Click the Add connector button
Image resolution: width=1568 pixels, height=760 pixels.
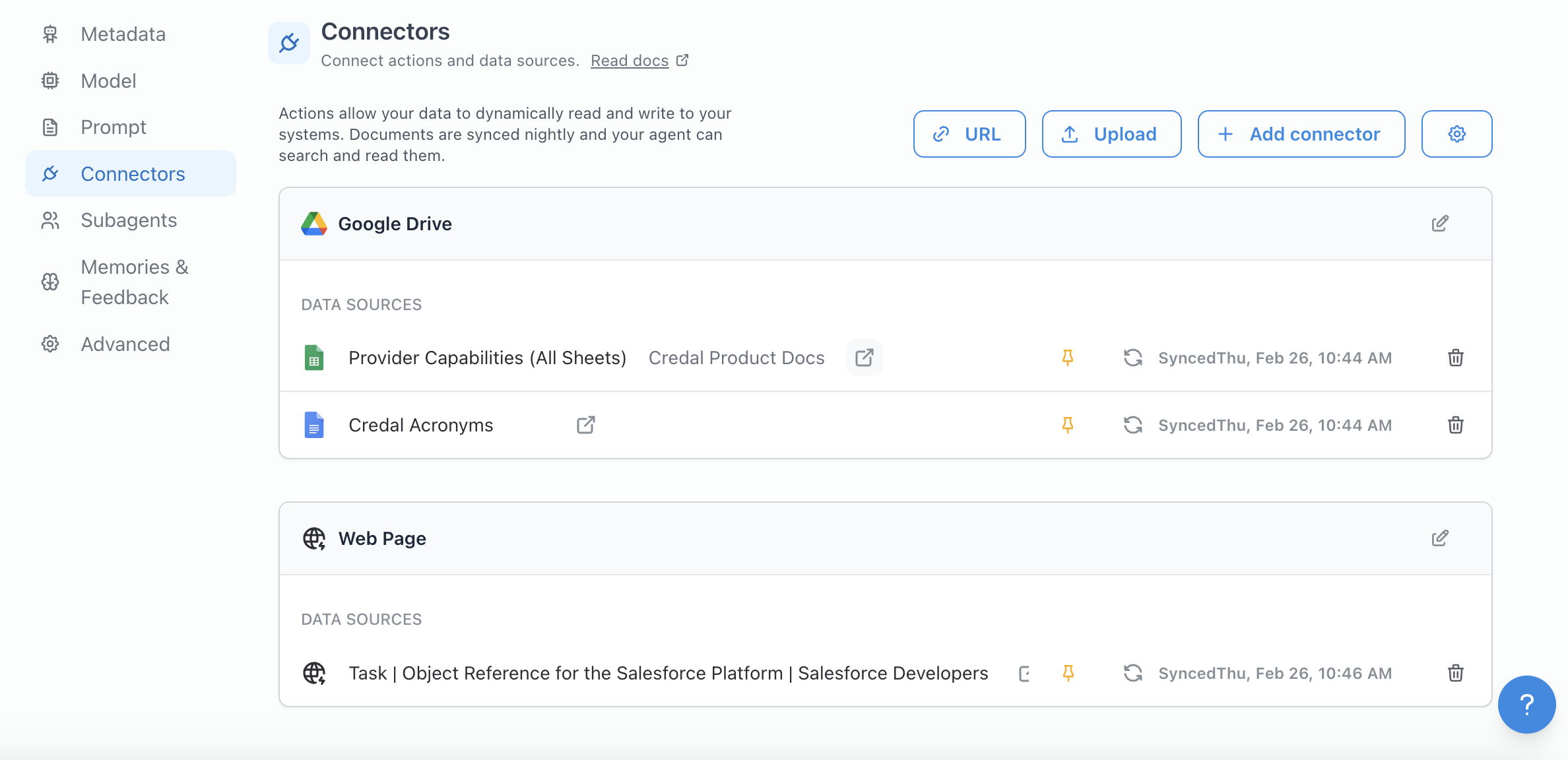point(1301,134)
